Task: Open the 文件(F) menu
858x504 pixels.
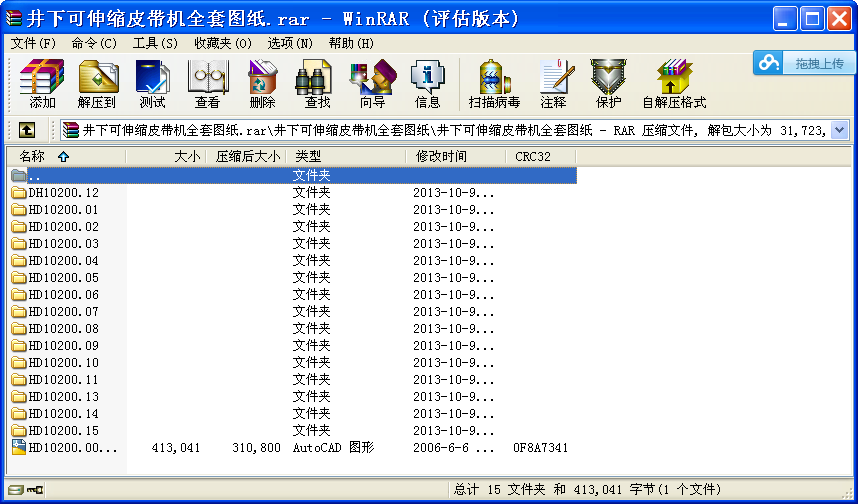Action: pyautogui.click(x=33, y=43)
